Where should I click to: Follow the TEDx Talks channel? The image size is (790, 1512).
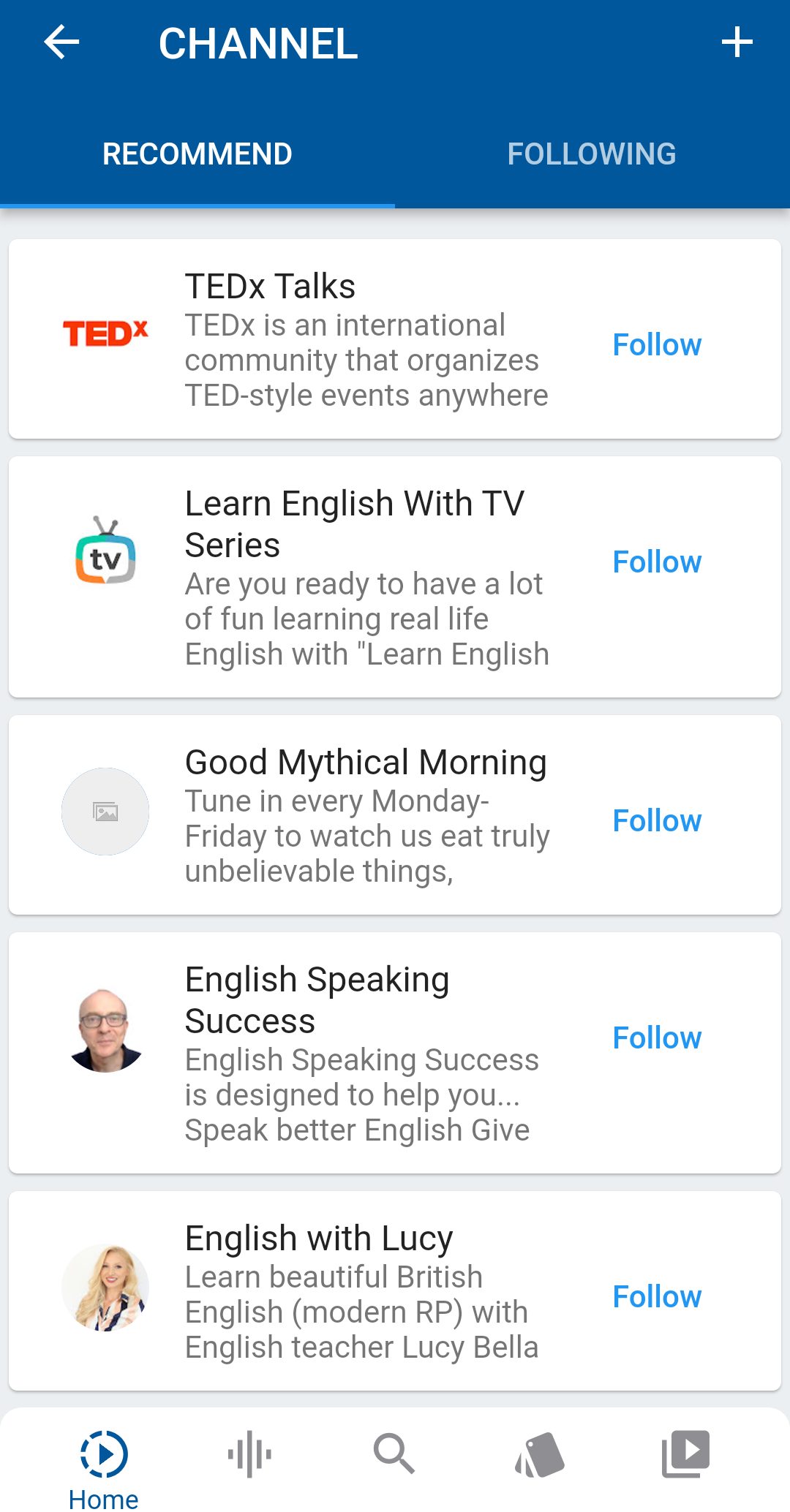(657, 344)
